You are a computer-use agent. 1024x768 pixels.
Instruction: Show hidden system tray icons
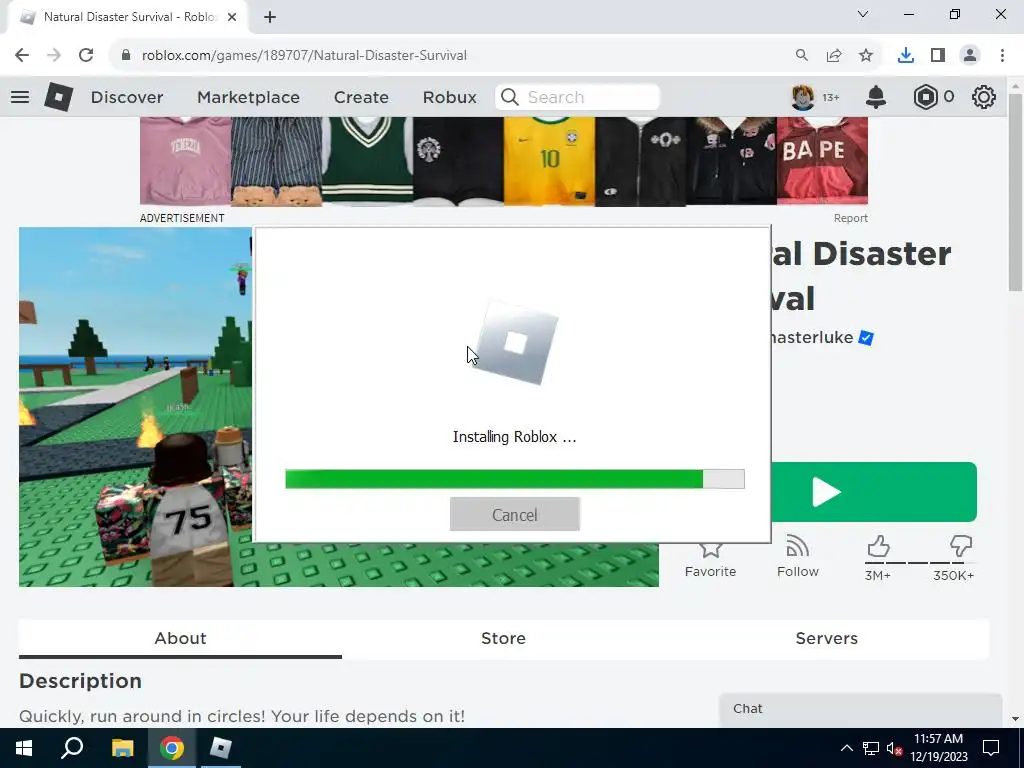coord(846,748)
